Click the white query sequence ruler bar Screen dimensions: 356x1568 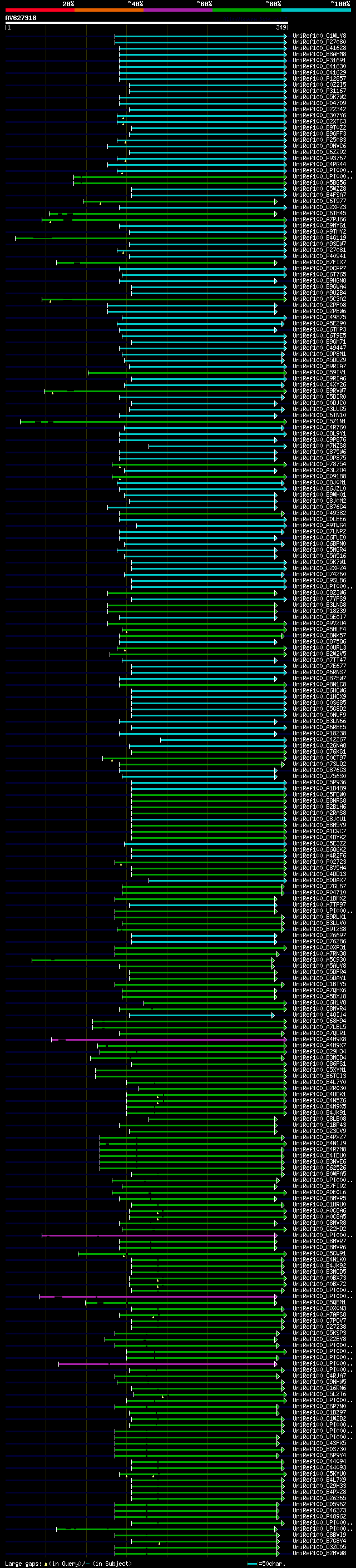147,23
